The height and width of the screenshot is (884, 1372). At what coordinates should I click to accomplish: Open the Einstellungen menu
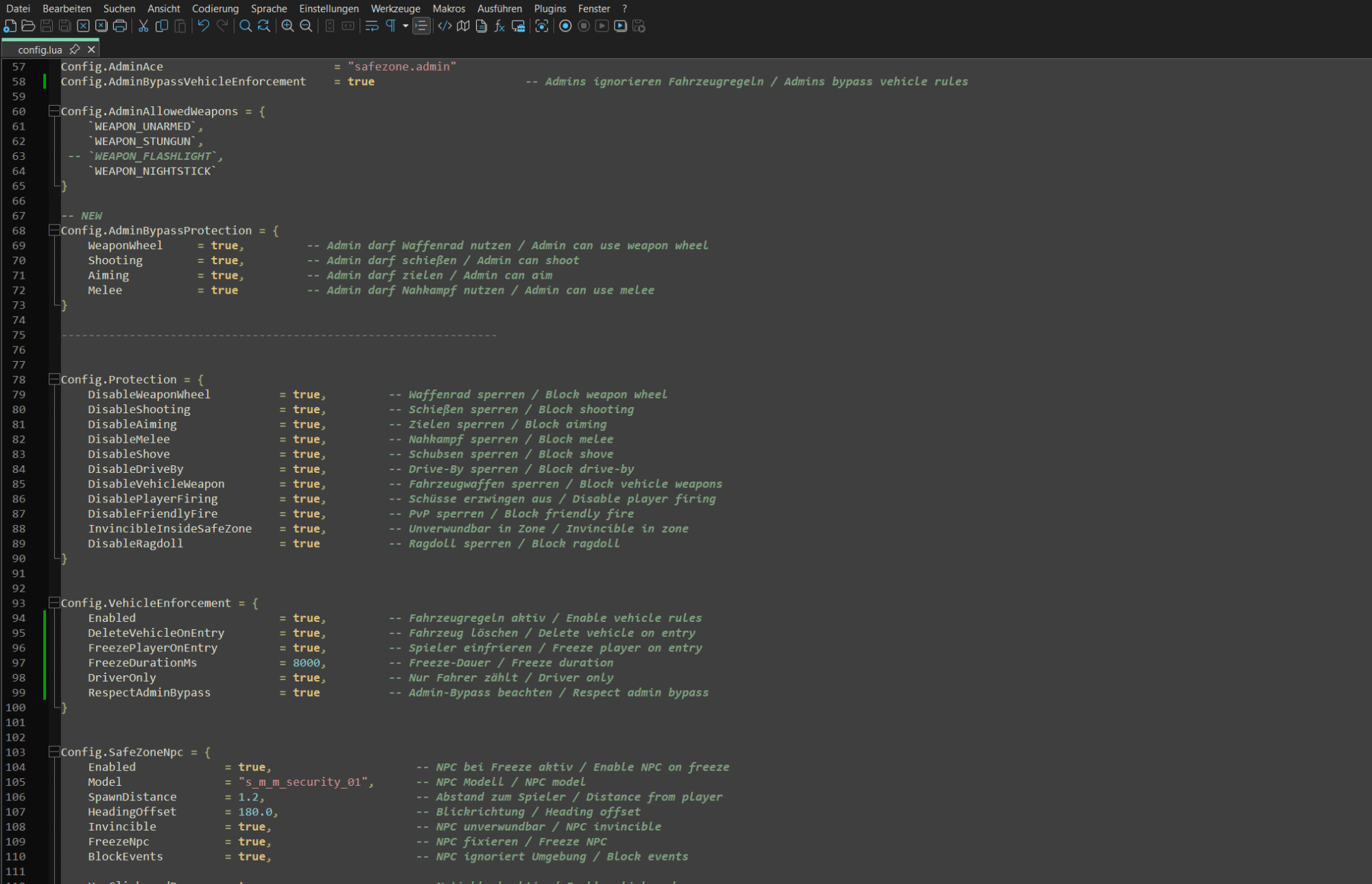329,8
